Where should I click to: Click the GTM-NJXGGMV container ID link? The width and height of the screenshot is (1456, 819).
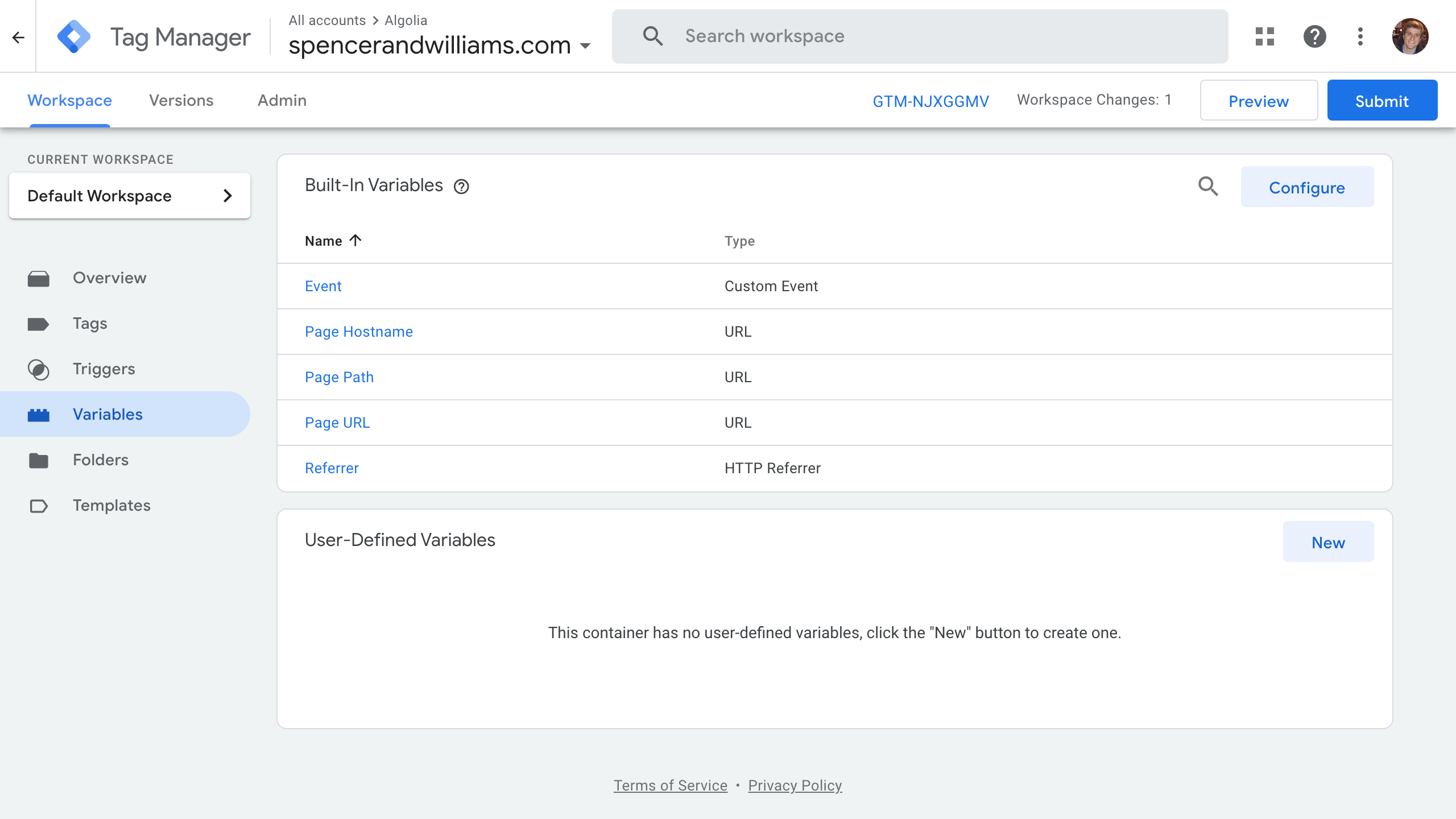[929, 100]
